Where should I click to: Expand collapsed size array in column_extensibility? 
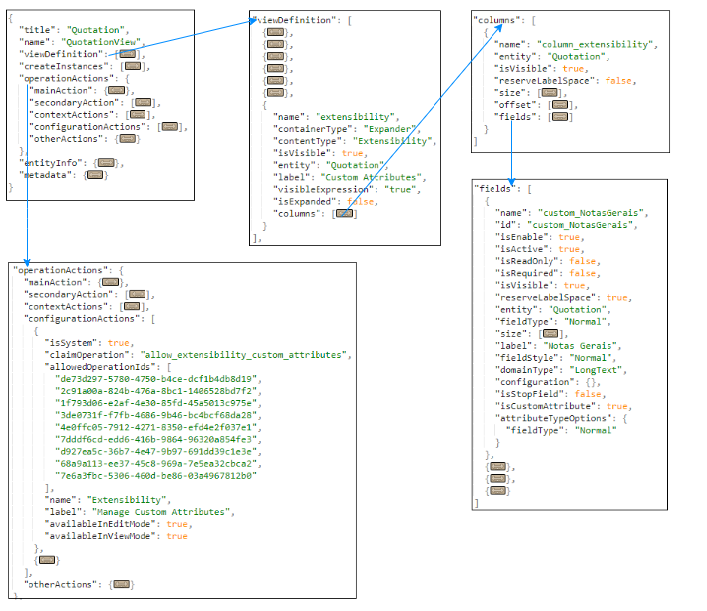pyautogui.click(x=549, y=93)
